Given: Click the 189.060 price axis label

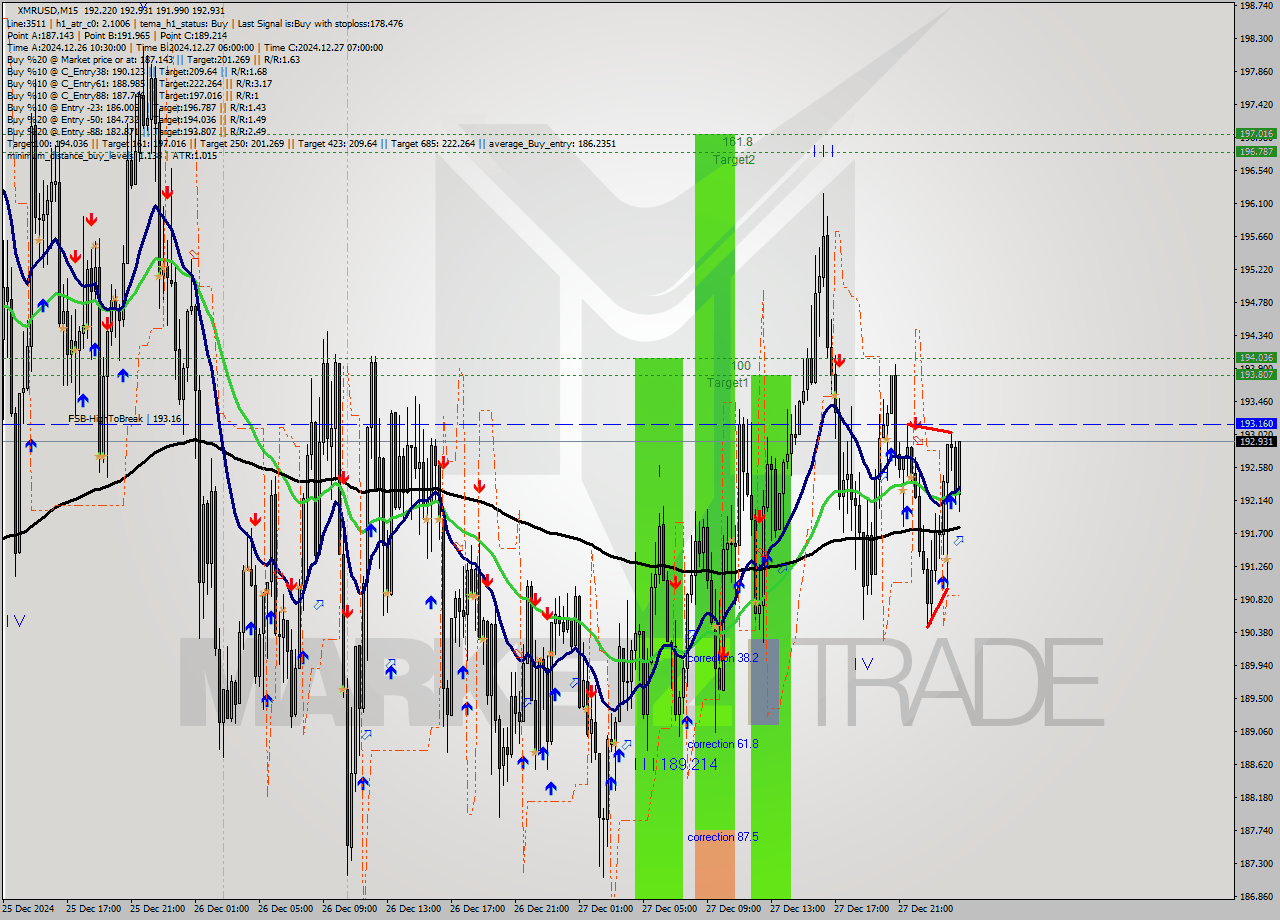Looking at the screenshot, I should [x=1256, y=732].
